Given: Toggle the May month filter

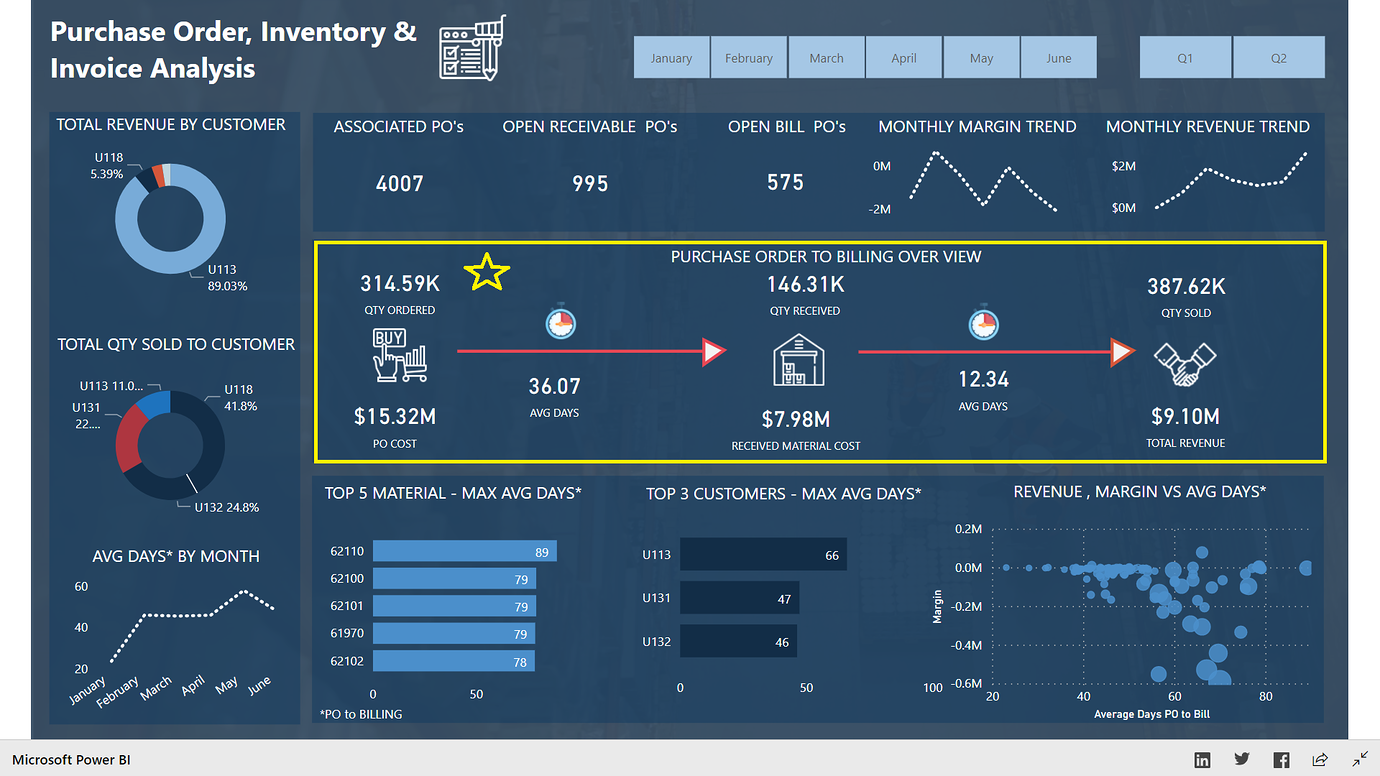Looking at the screenshot, I should [981, 57].
